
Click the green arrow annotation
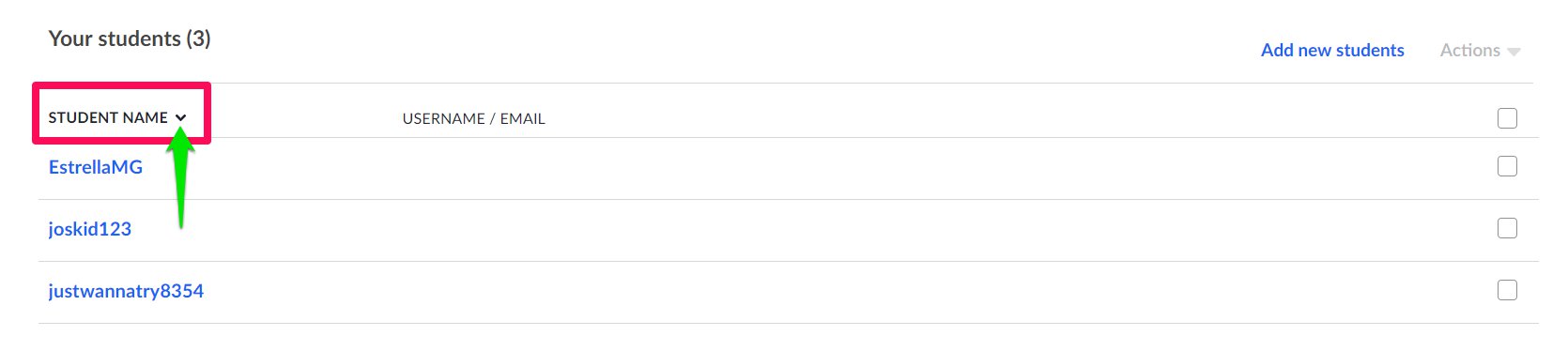(x=181, y=176)
